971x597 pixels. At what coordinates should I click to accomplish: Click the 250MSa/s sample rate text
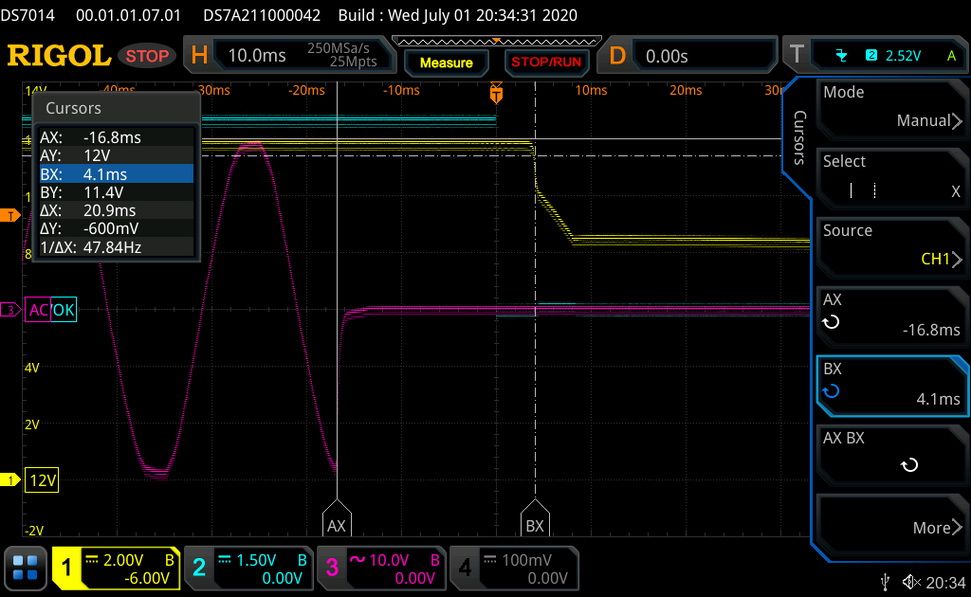point(338,48)
